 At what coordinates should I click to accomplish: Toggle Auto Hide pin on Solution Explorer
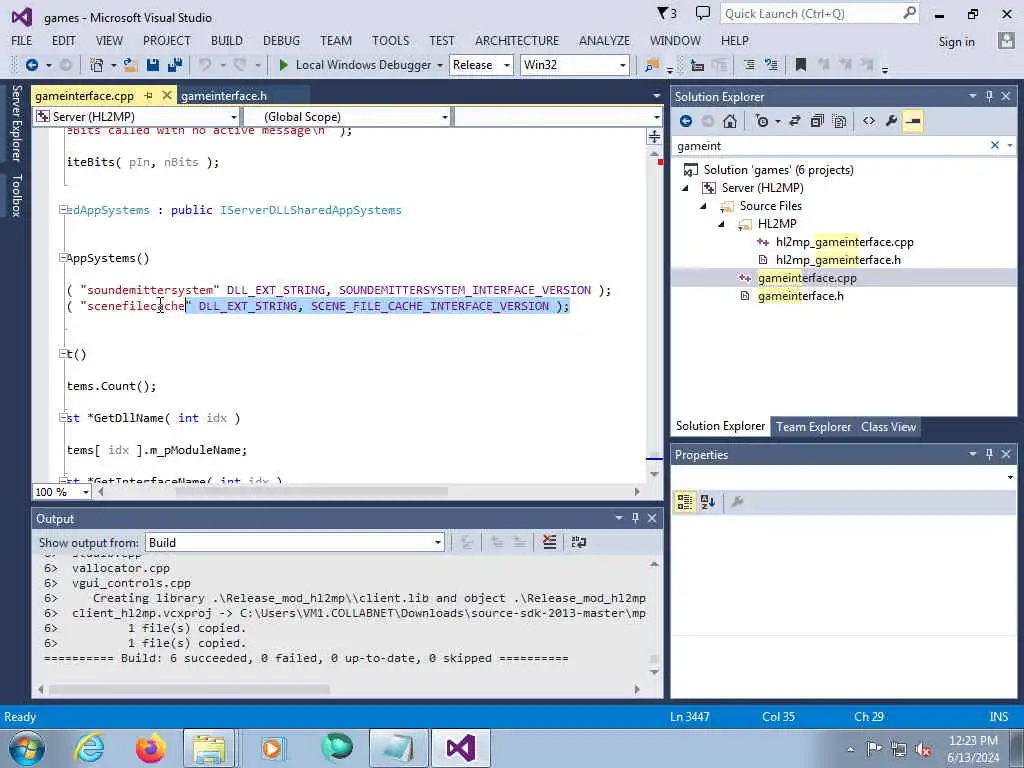[989, 96]
